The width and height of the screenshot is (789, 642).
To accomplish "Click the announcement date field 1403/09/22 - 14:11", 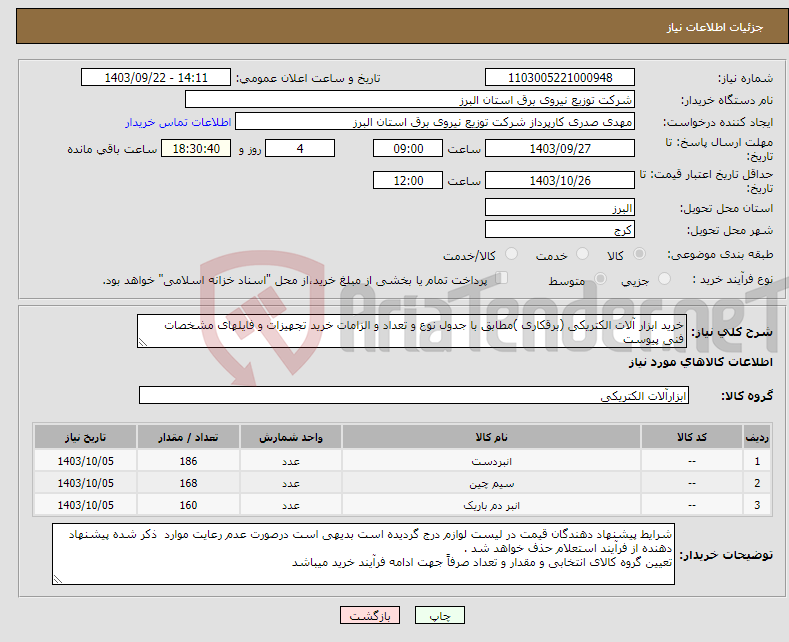I will pos(155,77).
